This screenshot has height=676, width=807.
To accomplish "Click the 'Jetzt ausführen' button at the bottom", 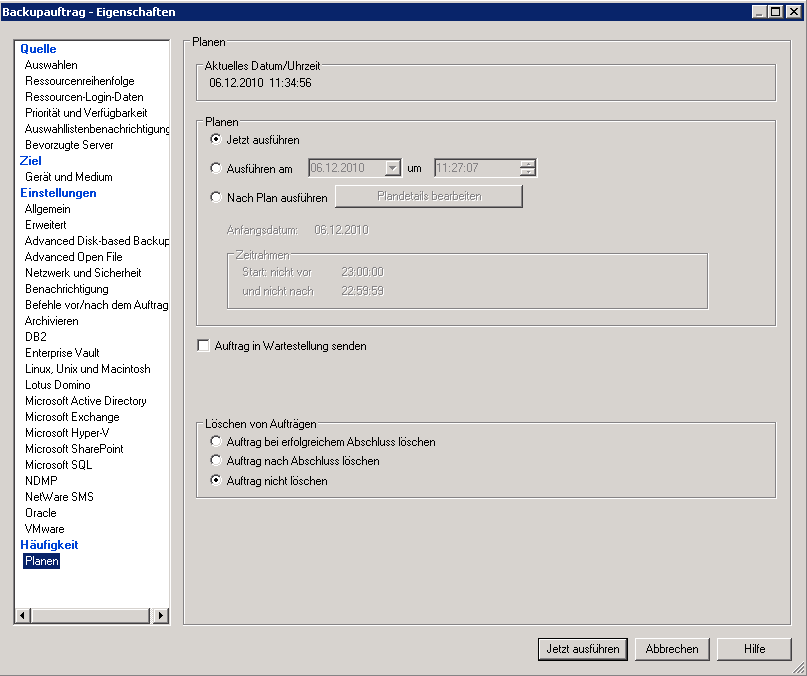I will 582,649.
